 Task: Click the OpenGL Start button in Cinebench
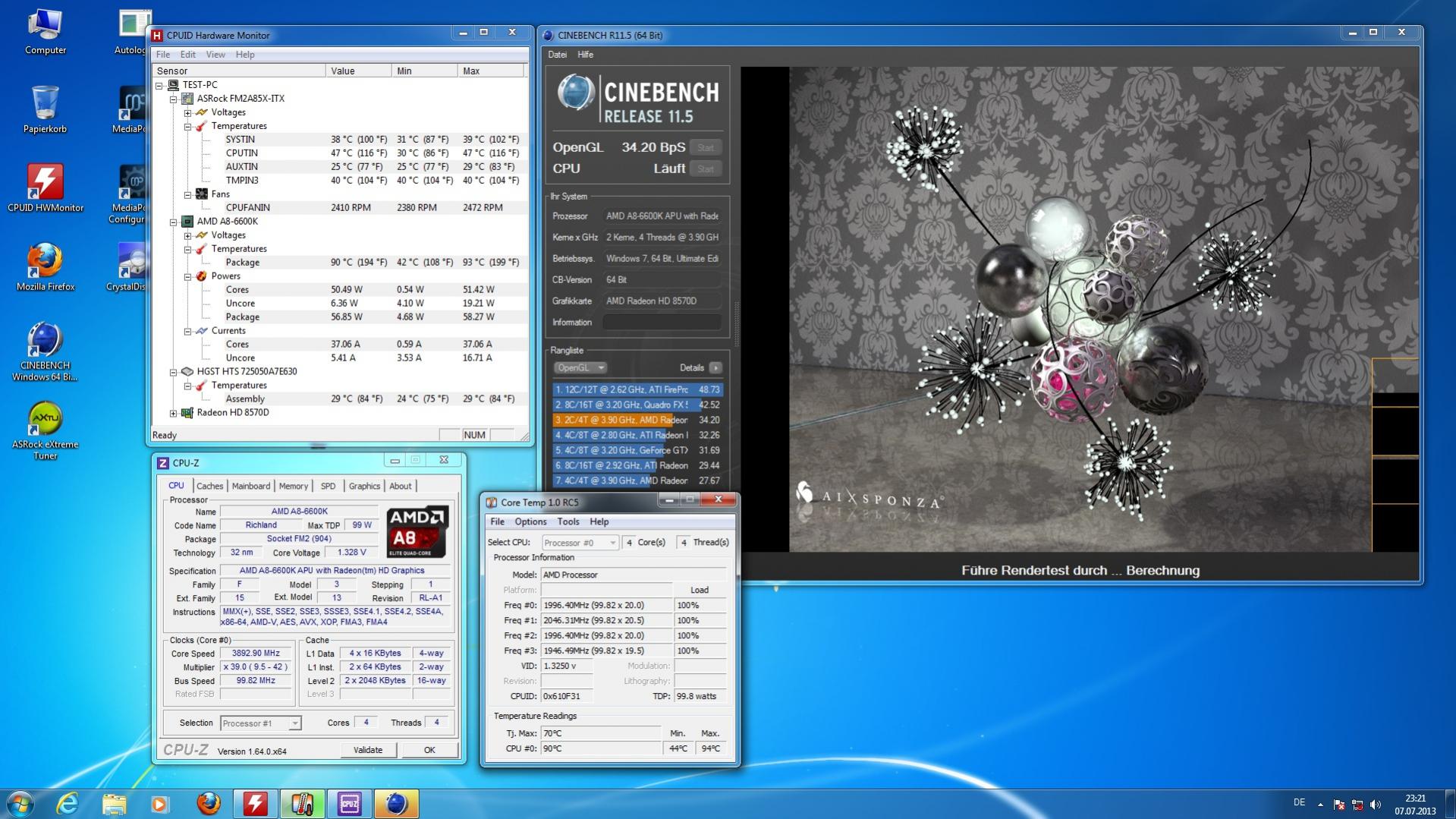(706, 148)
